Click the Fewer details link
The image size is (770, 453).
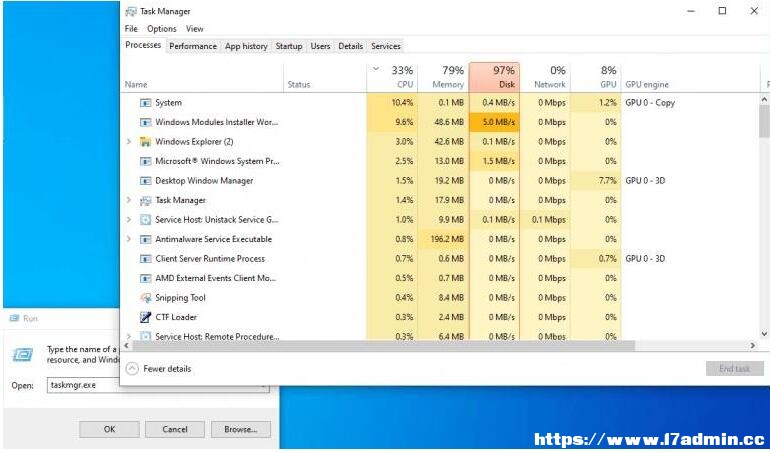tap(167, 368)
